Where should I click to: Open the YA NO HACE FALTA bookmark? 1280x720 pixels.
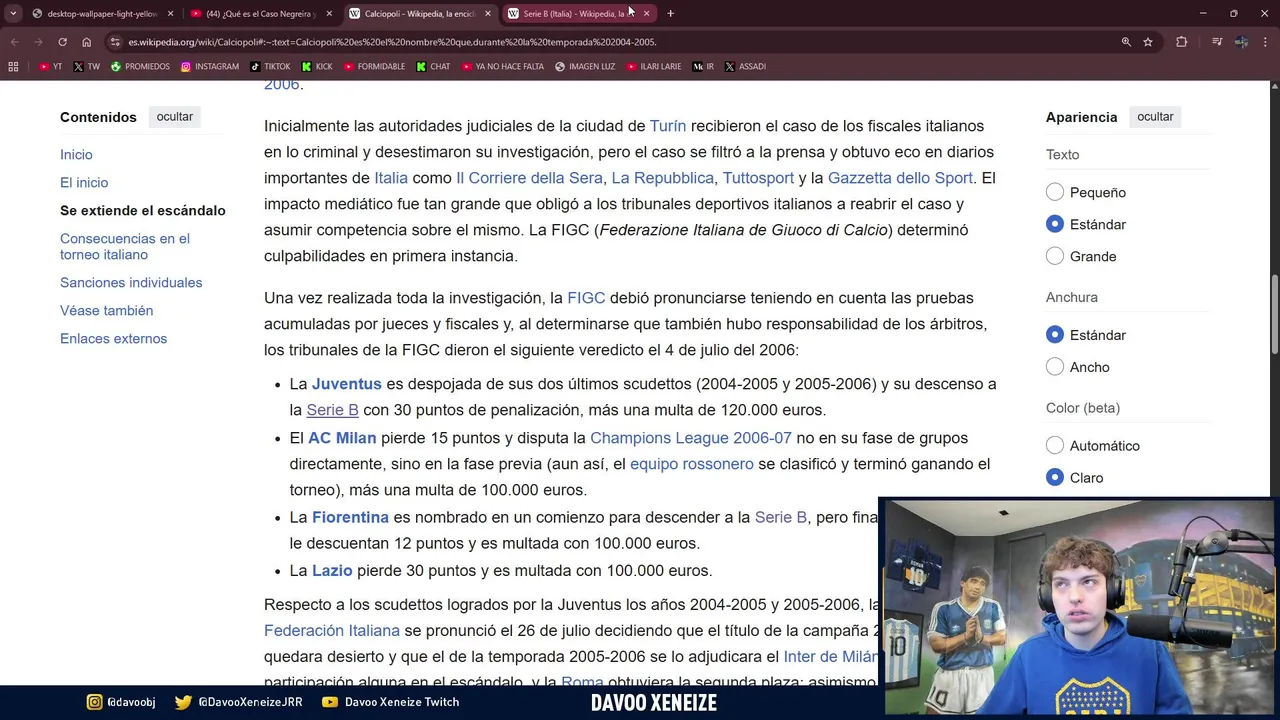pos(503,66)
